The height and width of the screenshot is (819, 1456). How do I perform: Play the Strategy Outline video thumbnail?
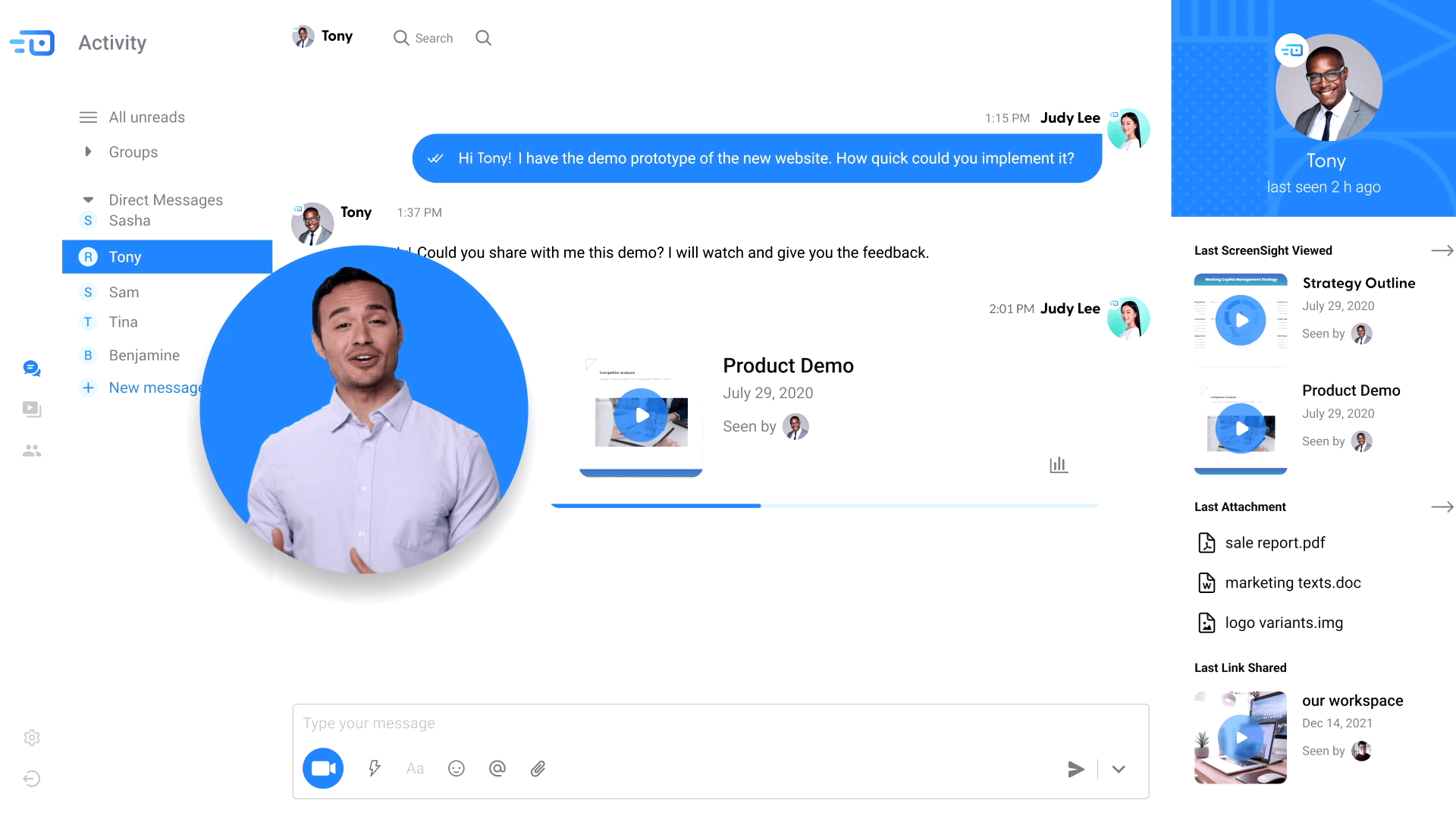click(x=1241, y=320)
